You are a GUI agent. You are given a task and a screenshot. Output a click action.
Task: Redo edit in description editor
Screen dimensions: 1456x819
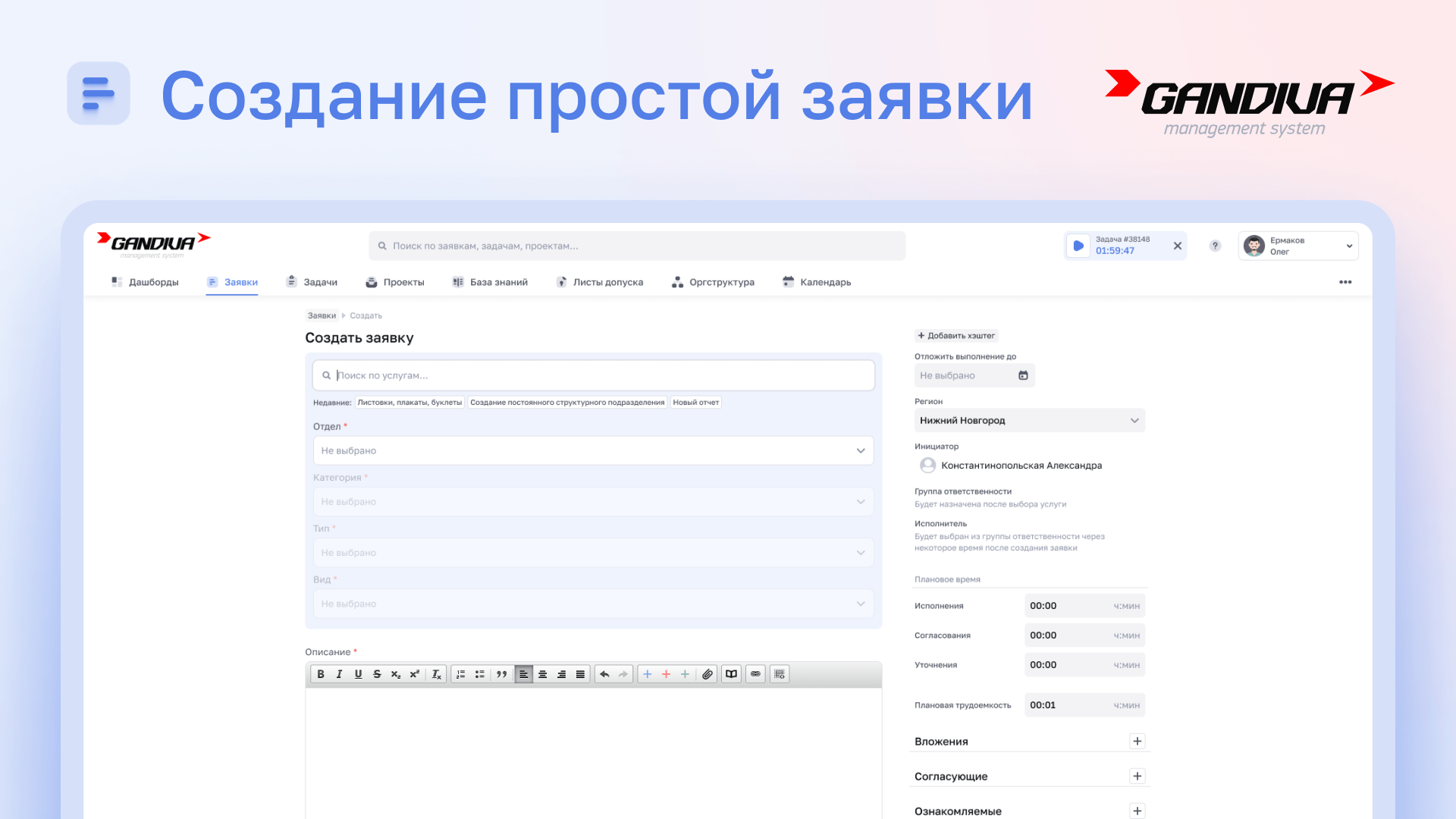coord(623,674)
